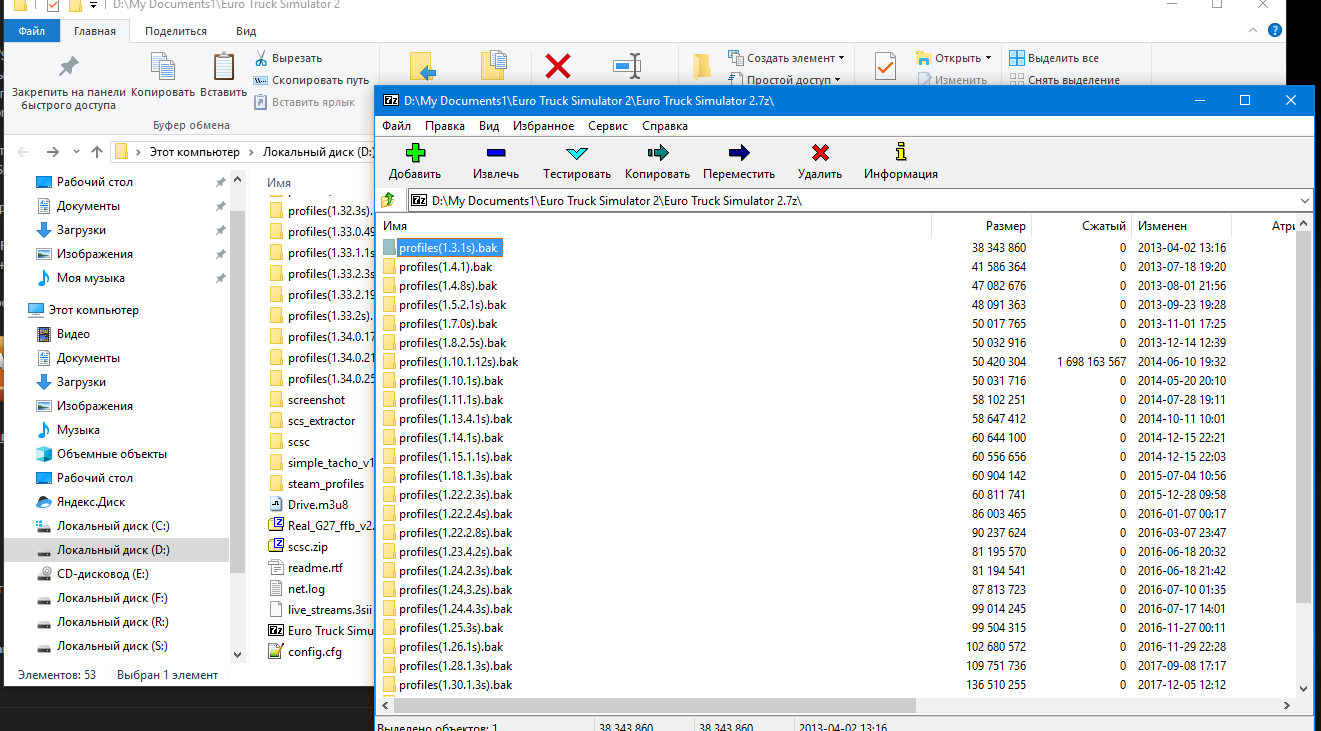This screenshot has width=1321, height=731.
Task: Open the Простой доступ dropdown
Action: 785,80
